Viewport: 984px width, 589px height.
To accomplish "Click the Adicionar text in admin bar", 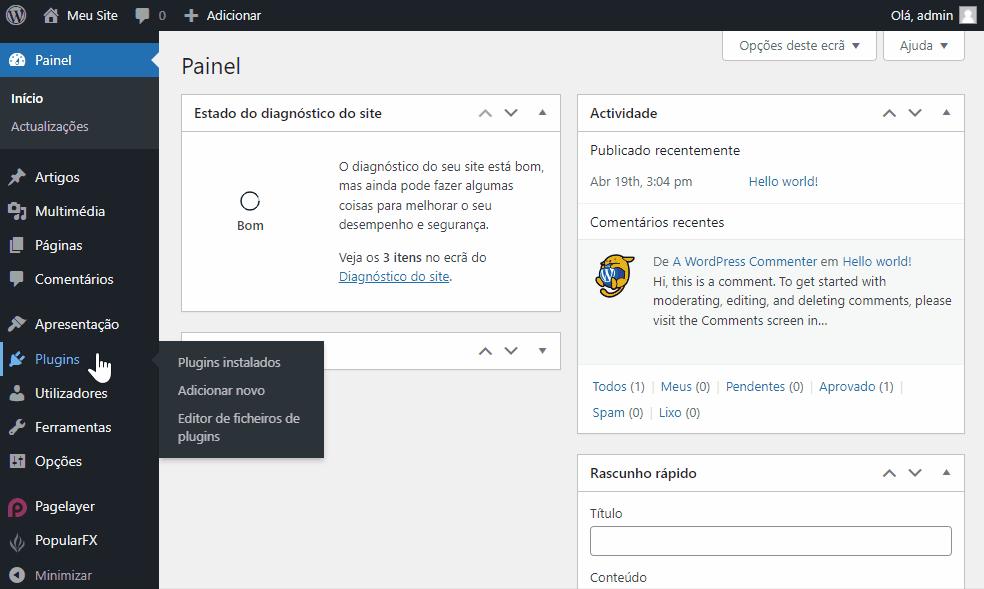I will tap(234, 16).
